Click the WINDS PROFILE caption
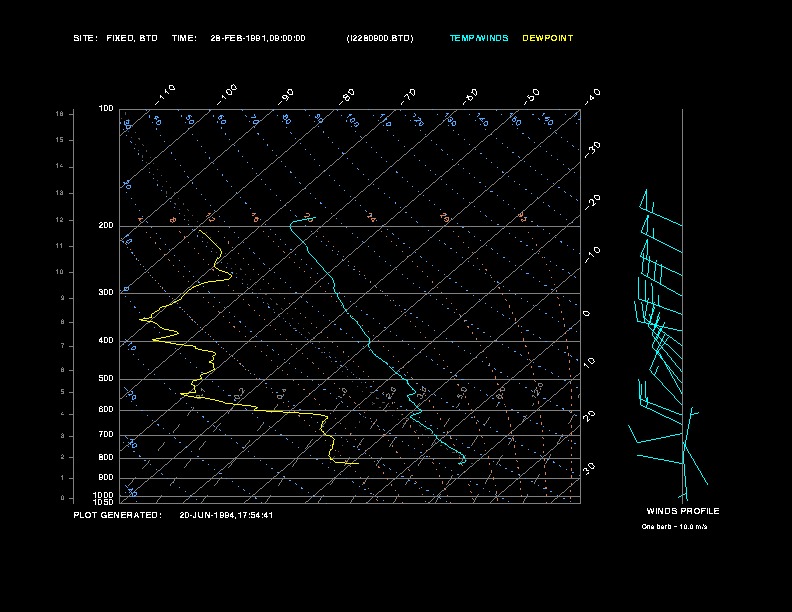 [683, 511]
